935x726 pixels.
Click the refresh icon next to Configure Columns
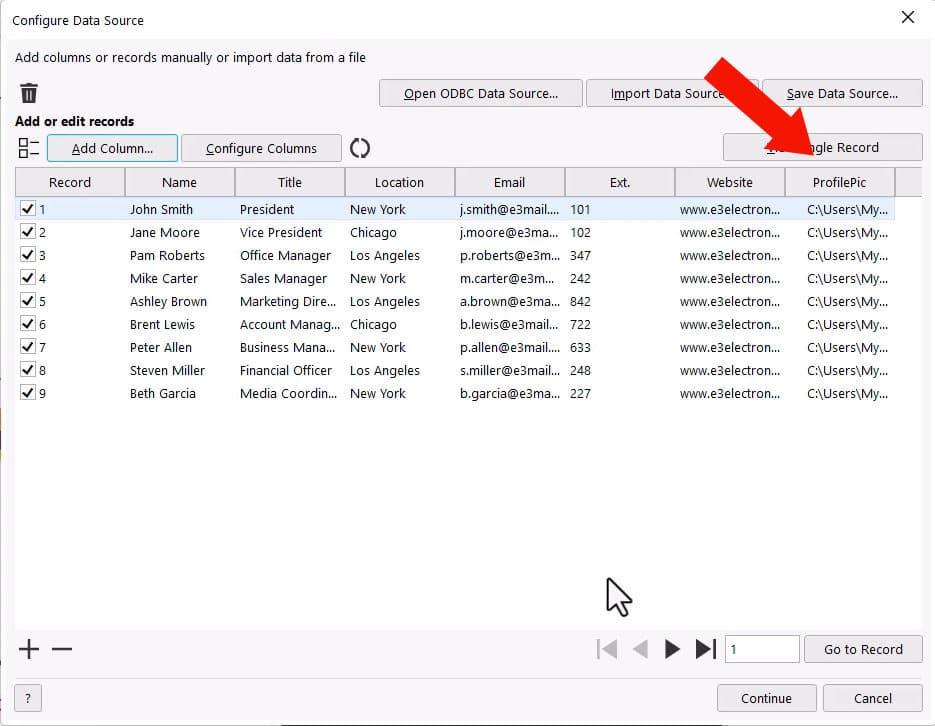360,147
